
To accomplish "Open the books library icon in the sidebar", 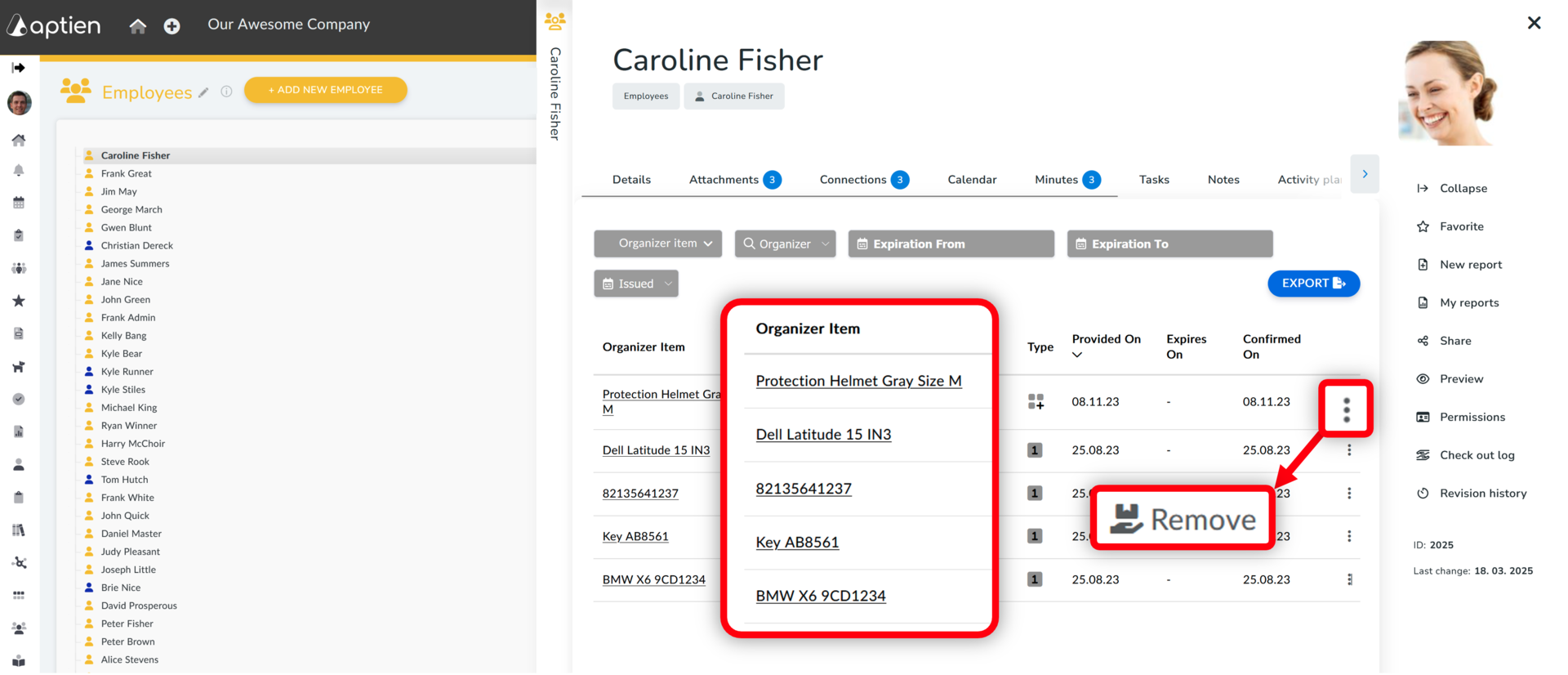I will (19, 530).
